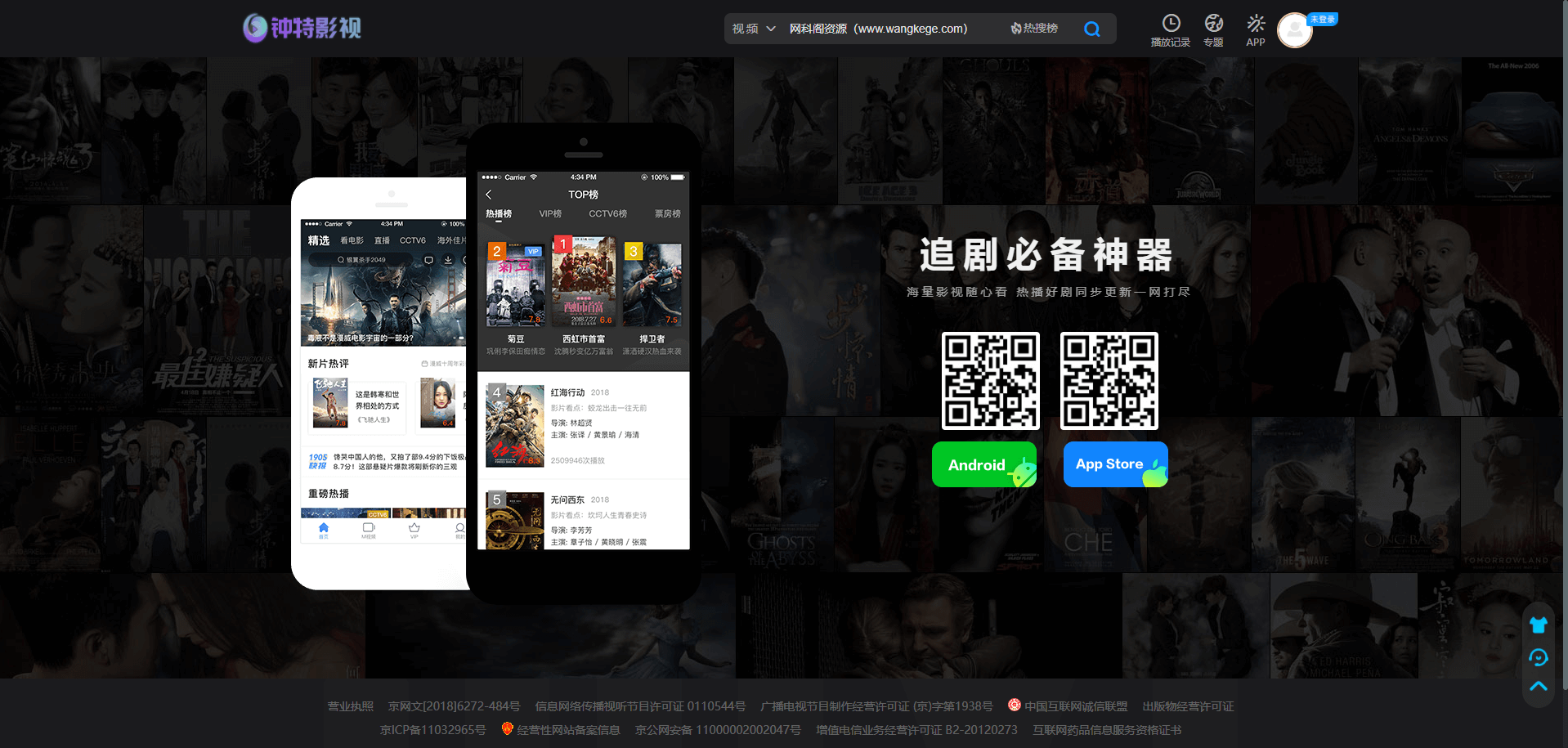The width and height of the screenshot is (1568, 748).
Task: Download the Android app
Action: coord(984,464)
